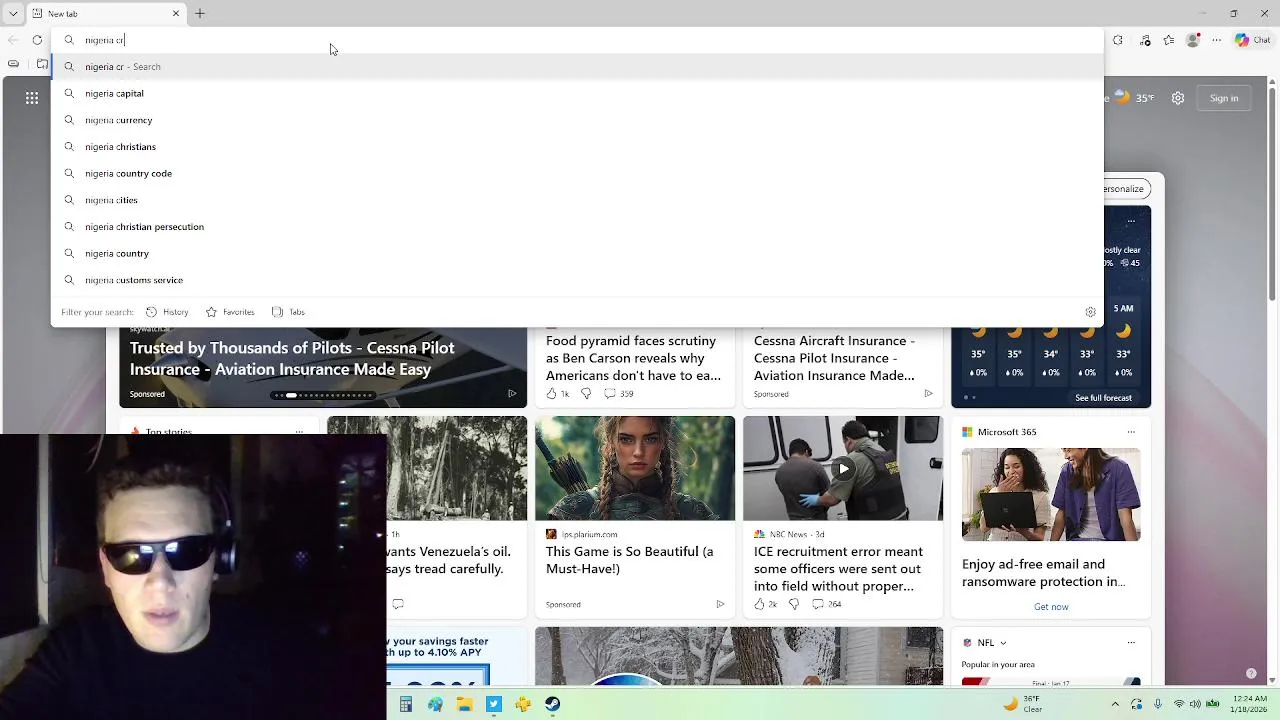The width and height of the screenshot is (1280, 720).
Task: Dislike the ICE recruitment article
Action: coord(793,604)
